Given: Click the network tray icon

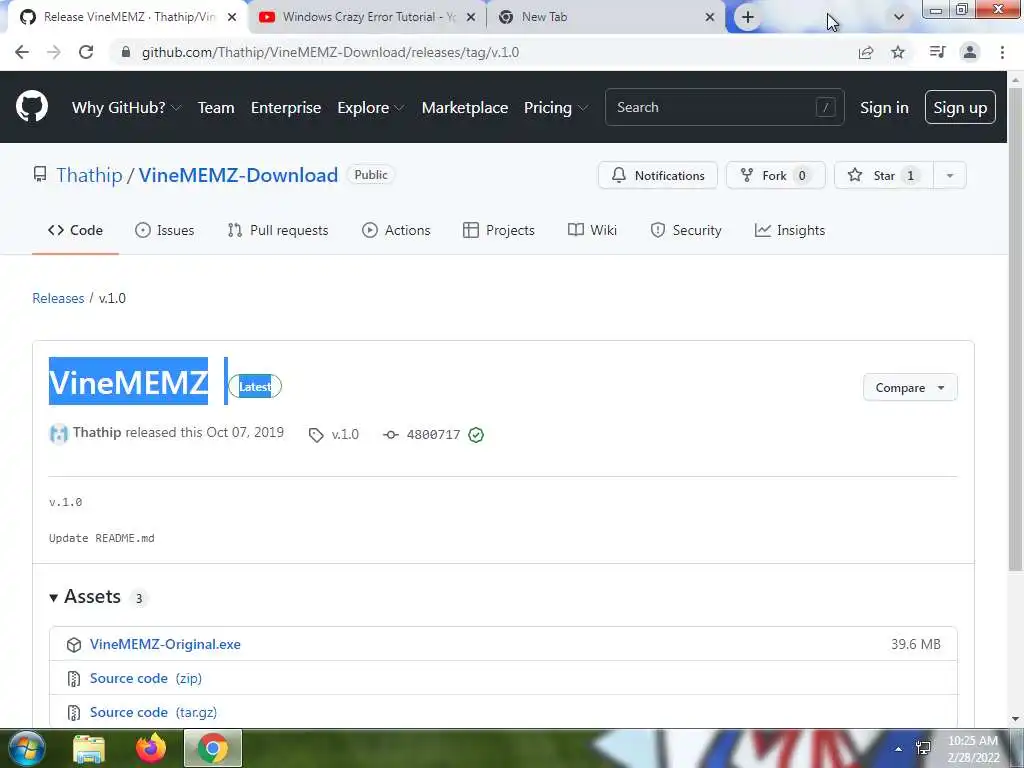Looking at the screenshot, I should 923,748.
